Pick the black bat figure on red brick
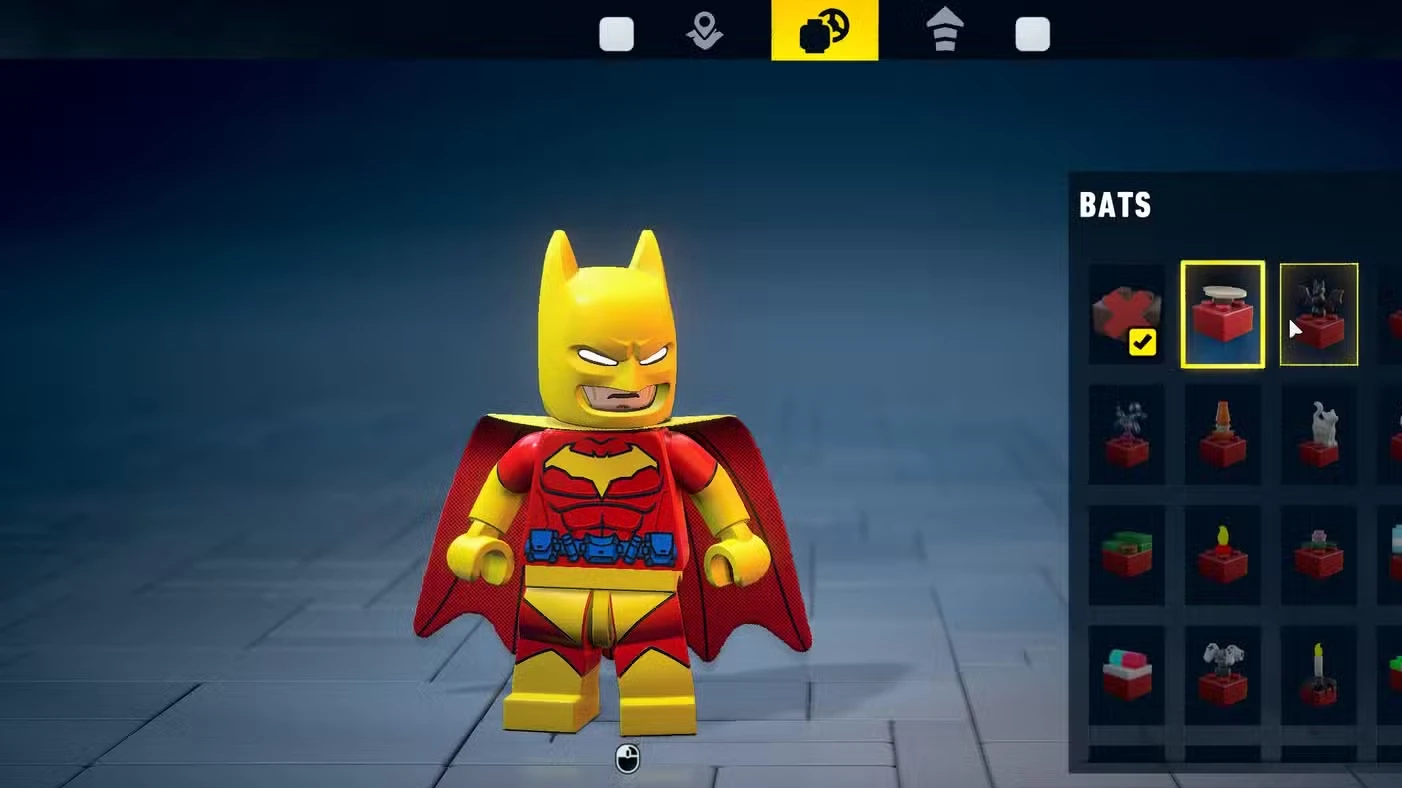The width and height of the screenshot is (1402, 788). pyautogui.click(x=1319, y=314)
